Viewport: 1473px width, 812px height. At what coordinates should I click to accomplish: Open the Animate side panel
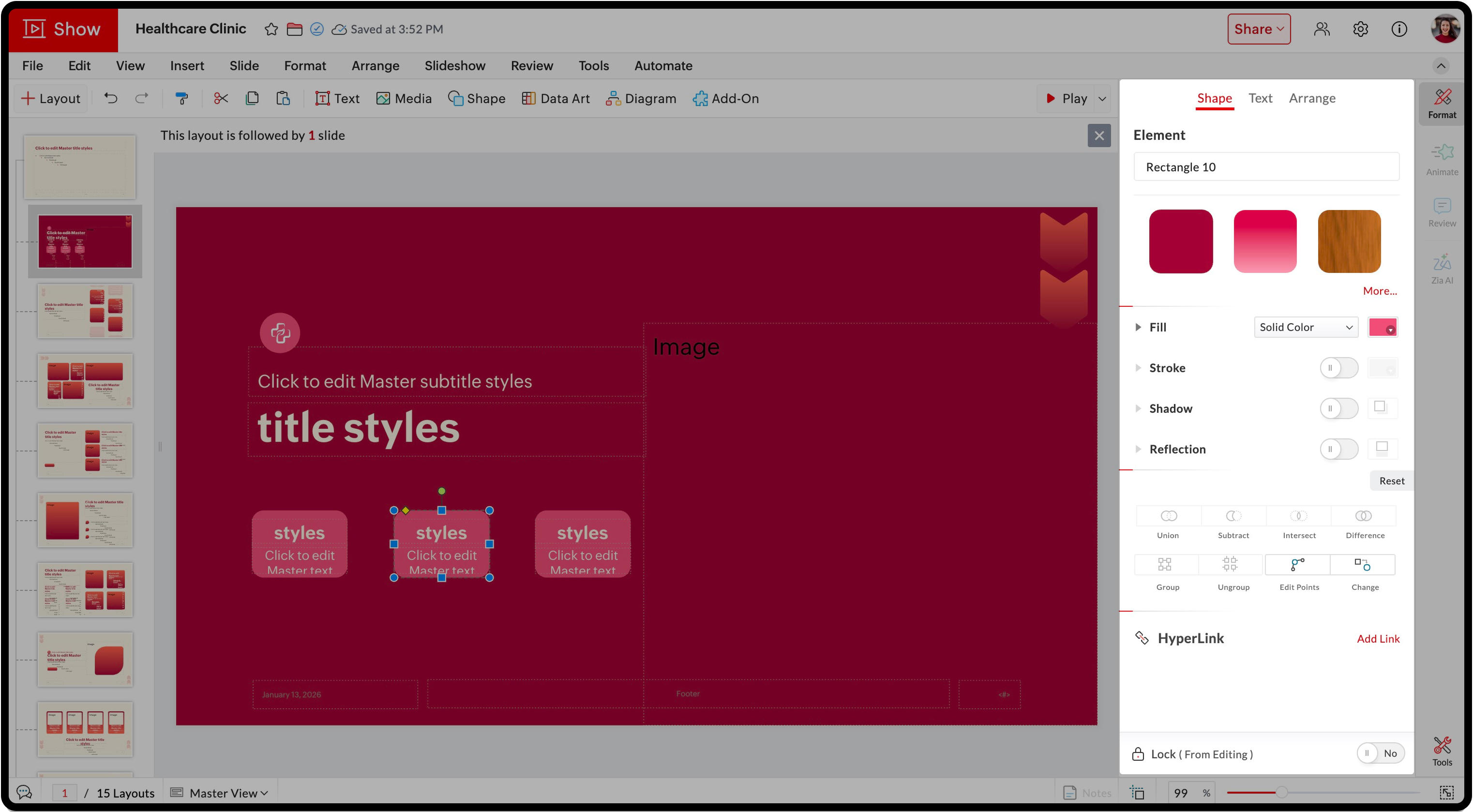[x=1442, y=160]
